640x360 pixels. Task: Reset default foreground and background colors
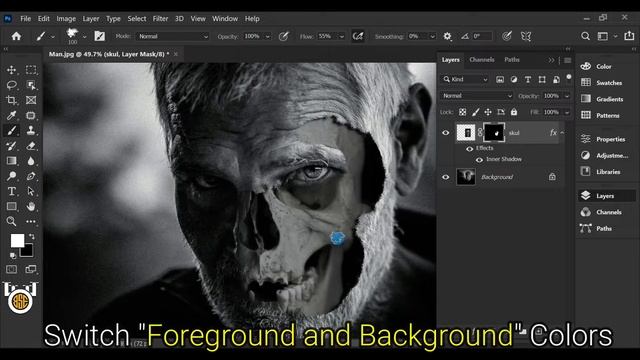pos(13,256)
